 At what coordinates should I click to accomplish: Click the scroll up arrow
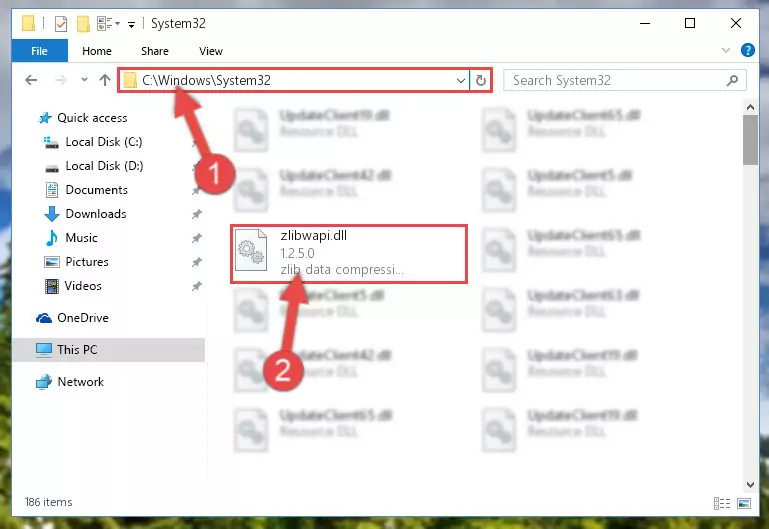pyautogui.click(x=750, y=106)
